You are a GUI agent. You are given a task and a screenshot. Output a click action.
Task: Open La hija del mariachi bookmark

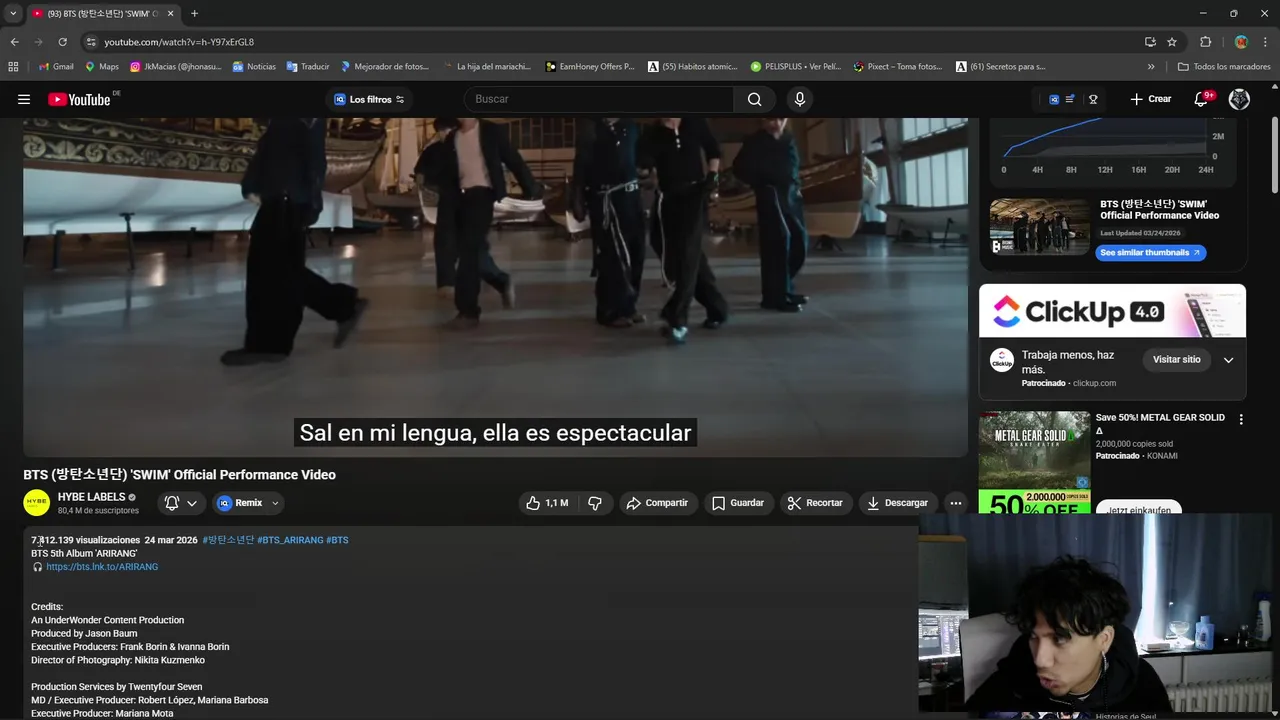[486, 67]
